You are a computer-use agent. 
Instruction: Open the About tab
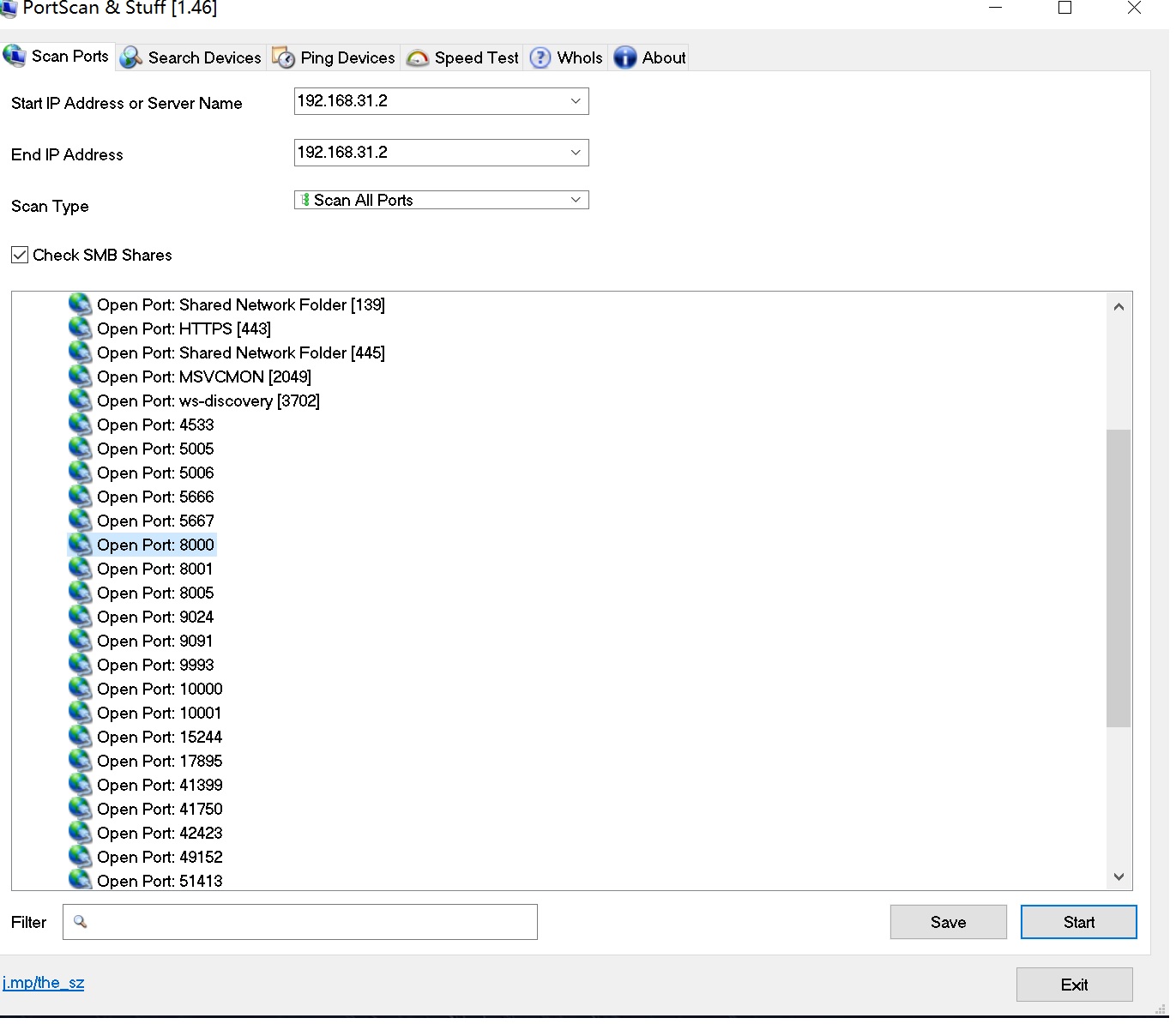[x=650, y=57]
